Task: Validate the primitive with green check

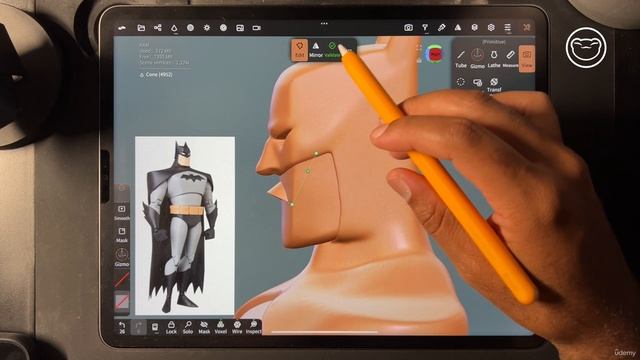Action: click(332, 50)
